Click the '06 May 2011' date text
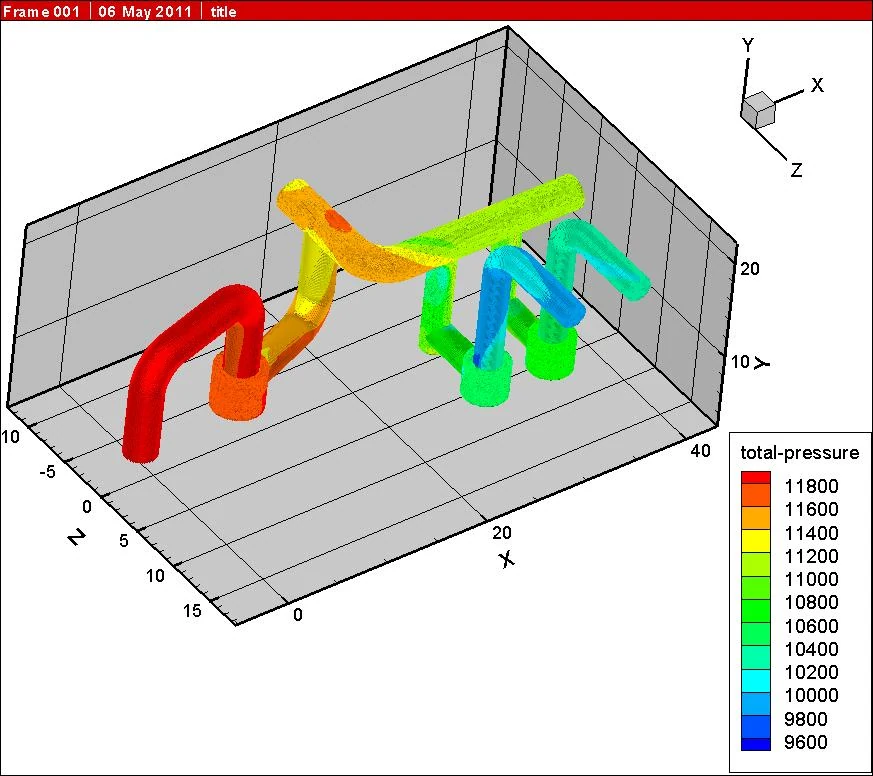 [x=145, y=12]
